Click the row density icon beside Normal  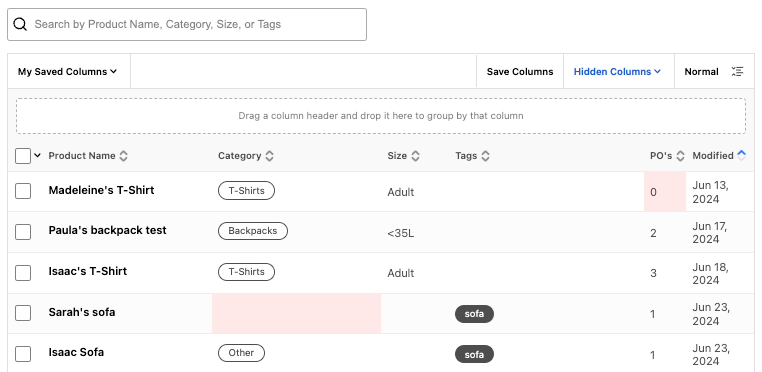(737, 71)
